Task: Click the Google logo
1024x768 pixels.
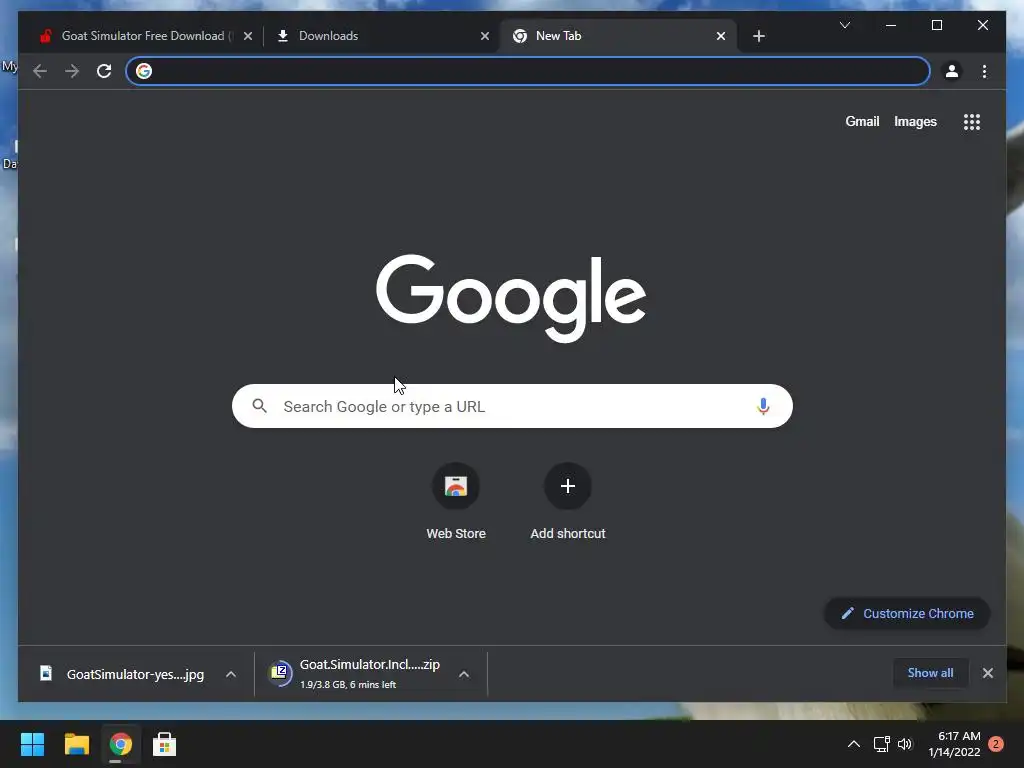Action: (x=511, y=298)
